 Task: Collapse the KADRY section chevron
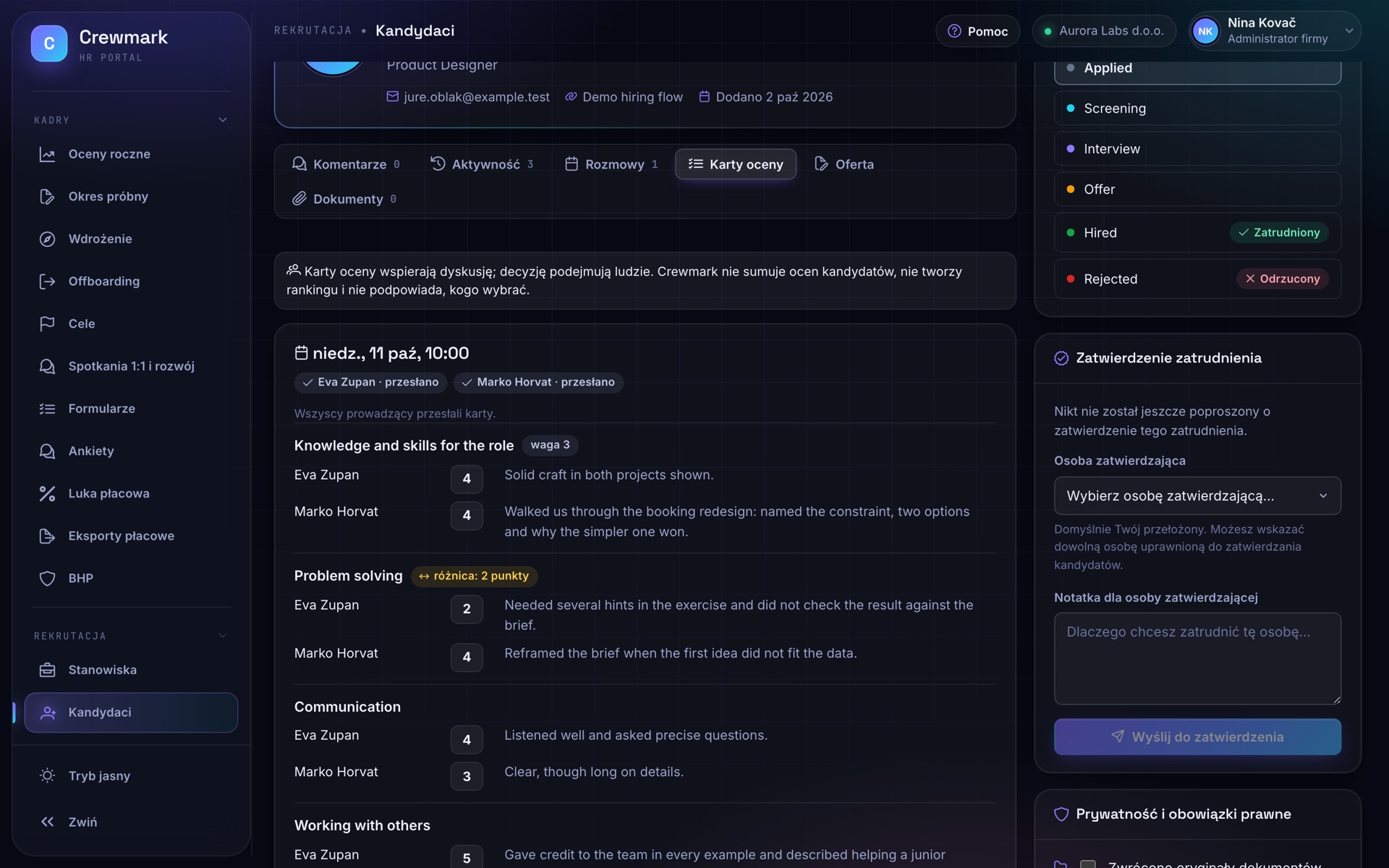coord(223,120)
